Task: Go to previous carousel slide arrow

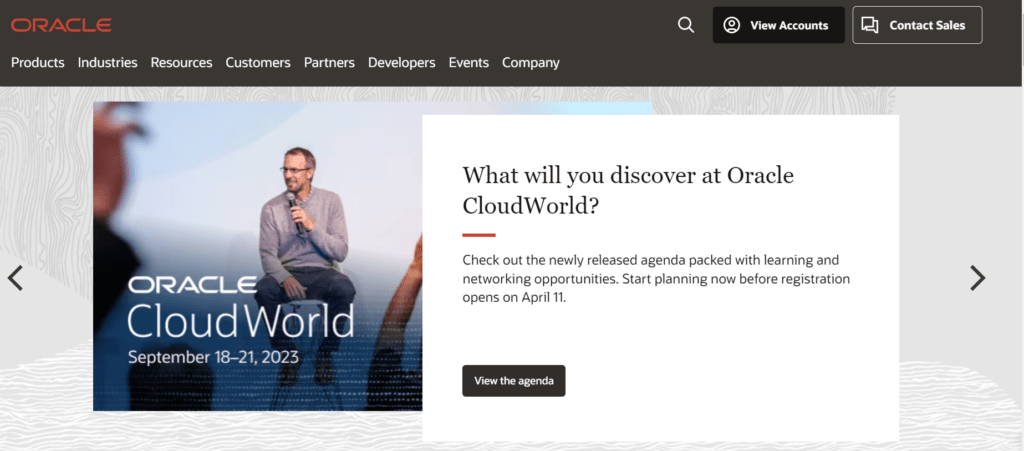Action: click(x=15, y=278)
